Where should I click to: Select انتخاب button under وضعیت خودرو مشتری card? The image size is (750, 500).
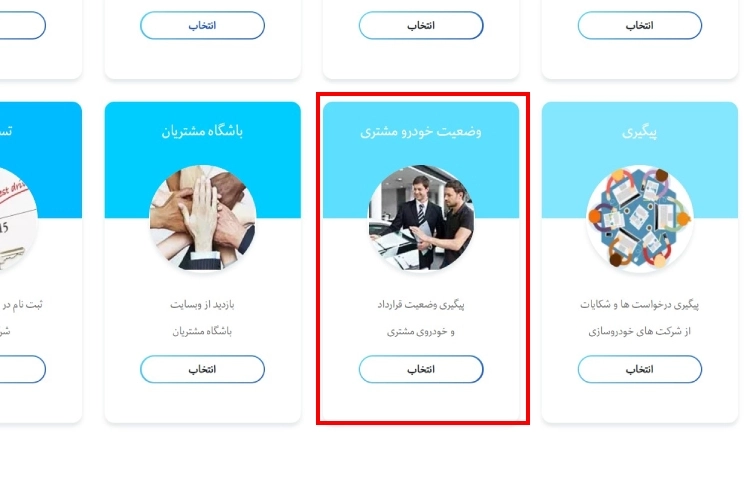pyautogui.click(x=421, y=369)
